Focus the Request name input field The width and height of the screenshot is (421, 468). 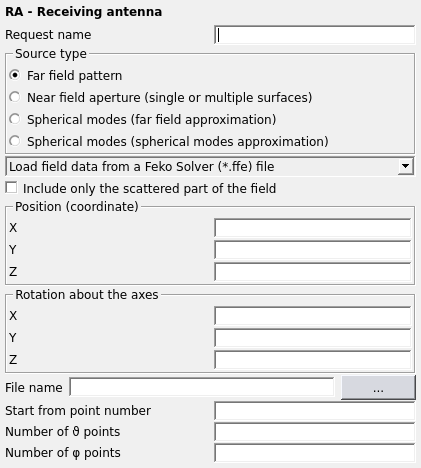314,35
